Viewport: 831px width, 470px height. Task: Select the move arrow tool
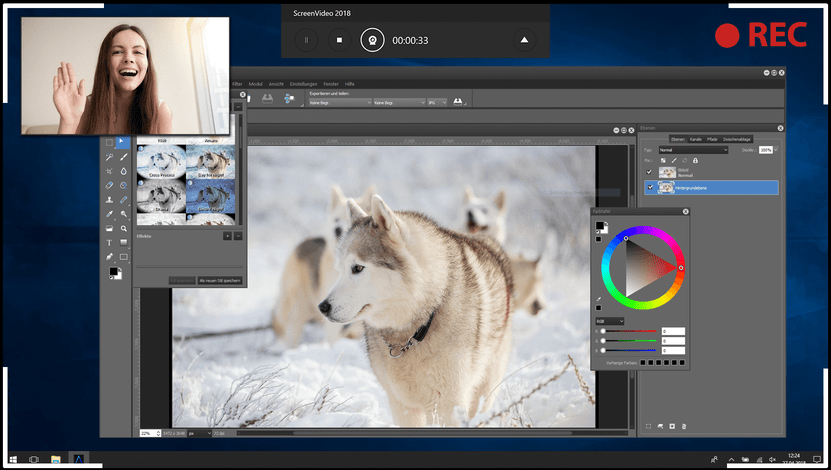pos(123,143)
